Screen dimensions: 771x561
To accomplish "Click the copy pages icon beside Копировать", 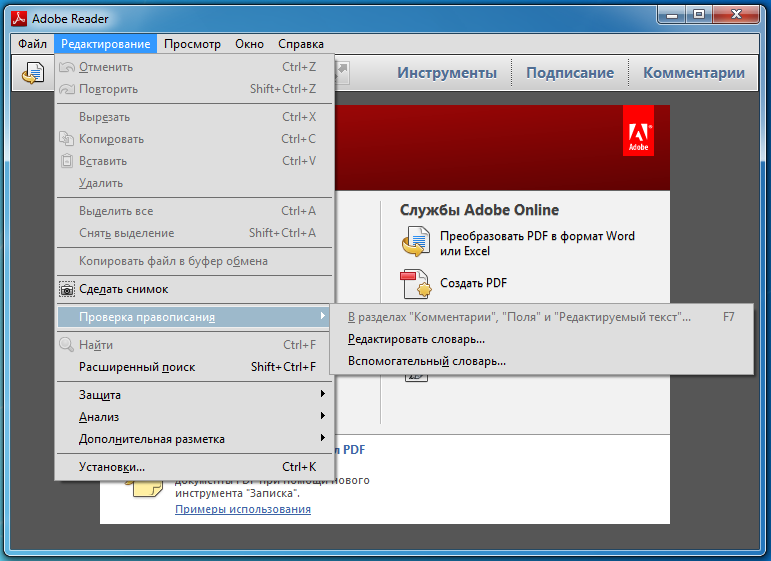I will coord(67,139).
